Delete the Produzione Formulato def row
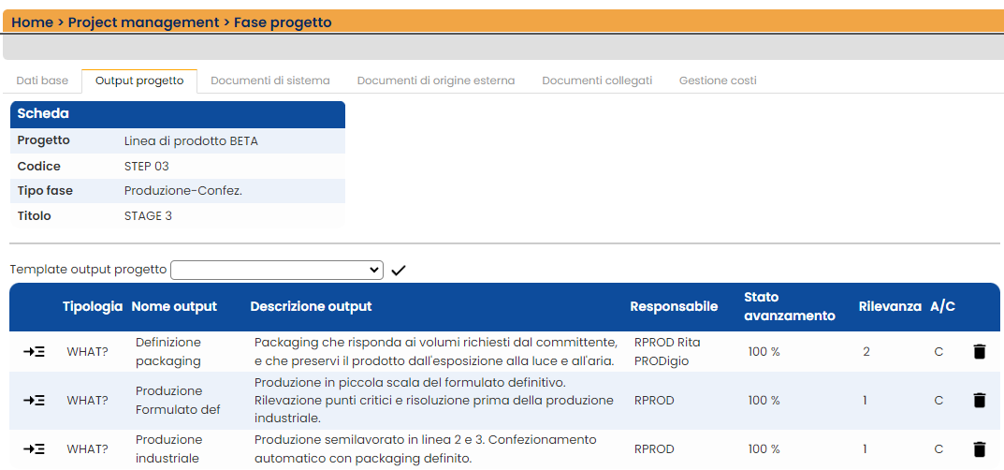The height and width of the screenshot is (470, 1004). 979,400
